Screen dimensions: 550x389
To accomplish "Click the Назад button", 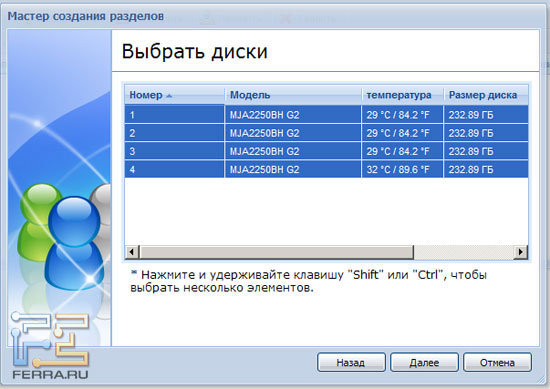I will click(x=351, y=362).
